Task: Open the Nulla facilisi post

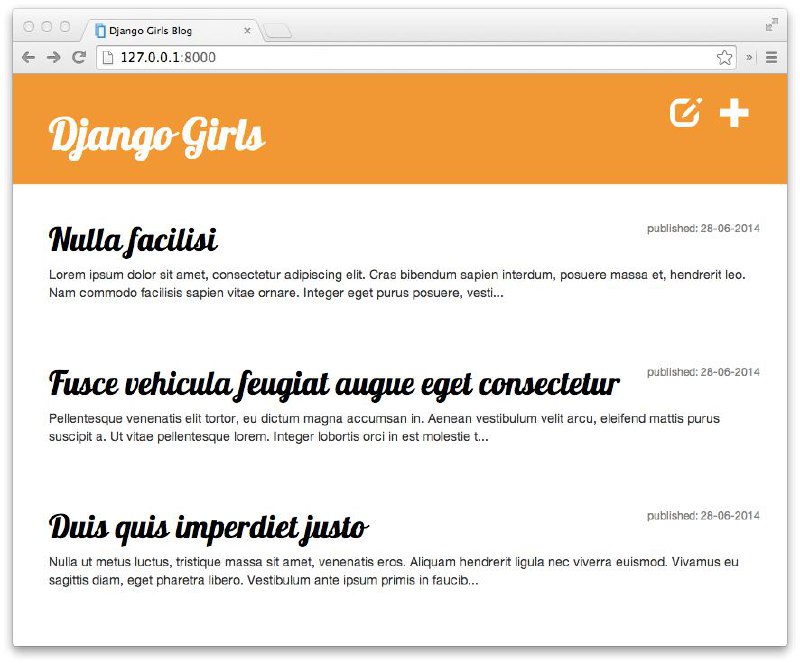Action: click(x=133, y=240)
